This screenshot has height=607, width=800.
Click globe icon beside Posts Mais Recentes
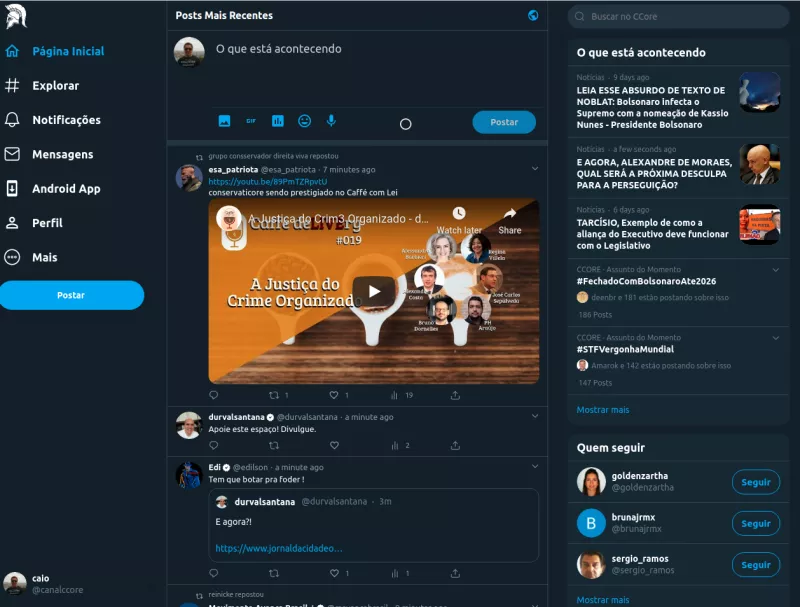pos(533,15)
